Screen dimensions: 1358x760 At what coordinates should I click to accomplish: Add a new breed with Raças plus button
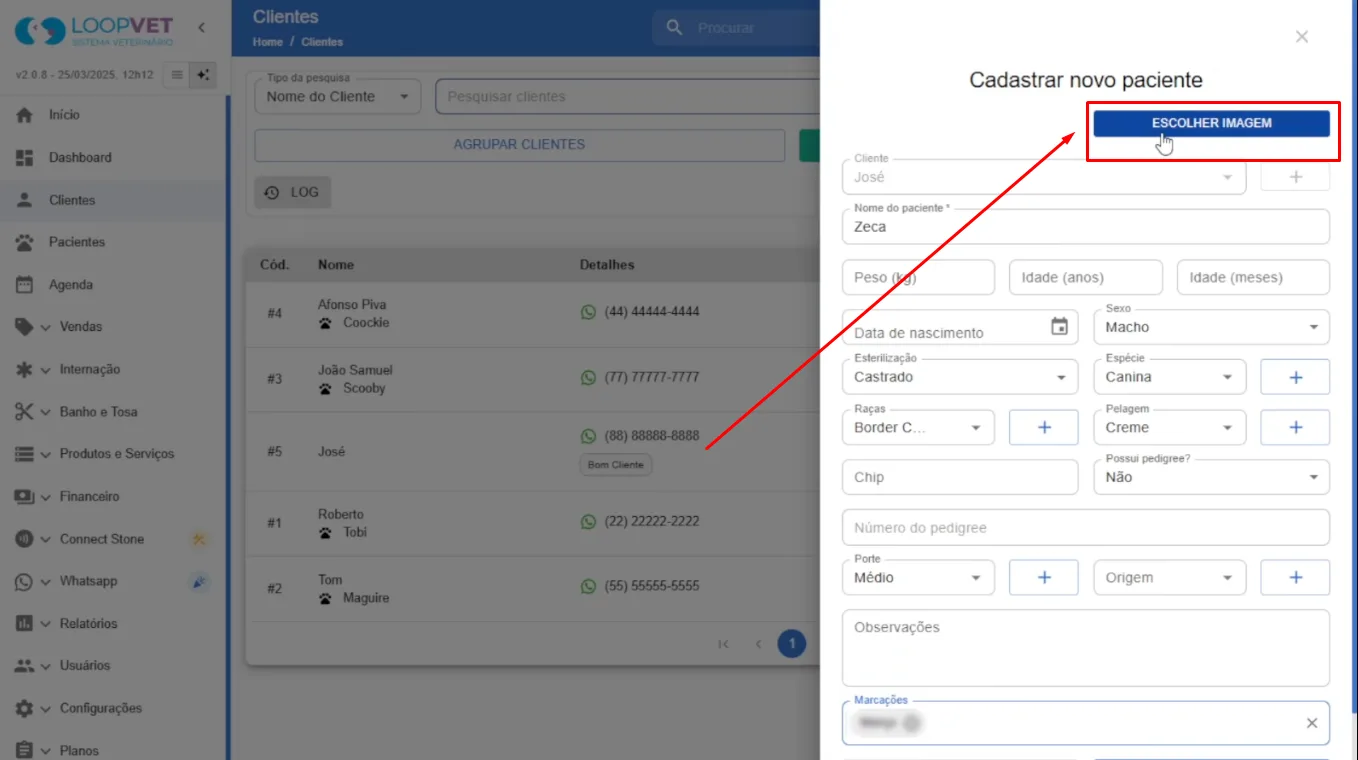pyautogui.click(x=1044, y=427)
